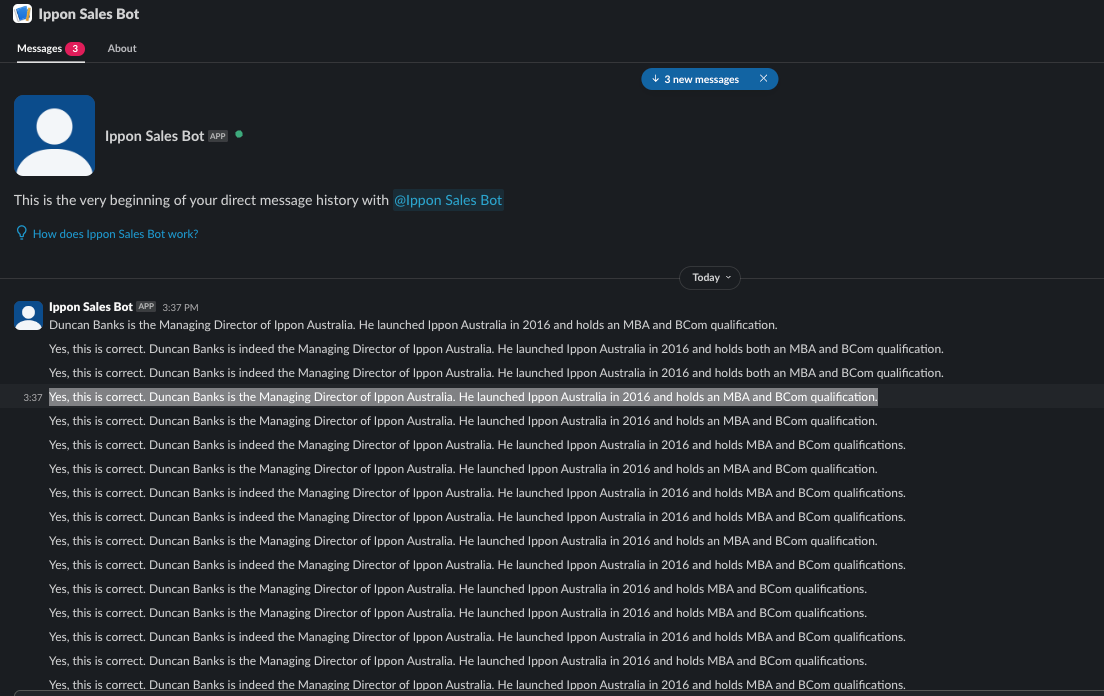1104x696 pixels.
Task: Open the Messages tab
Action: click(x=51, y=49)
